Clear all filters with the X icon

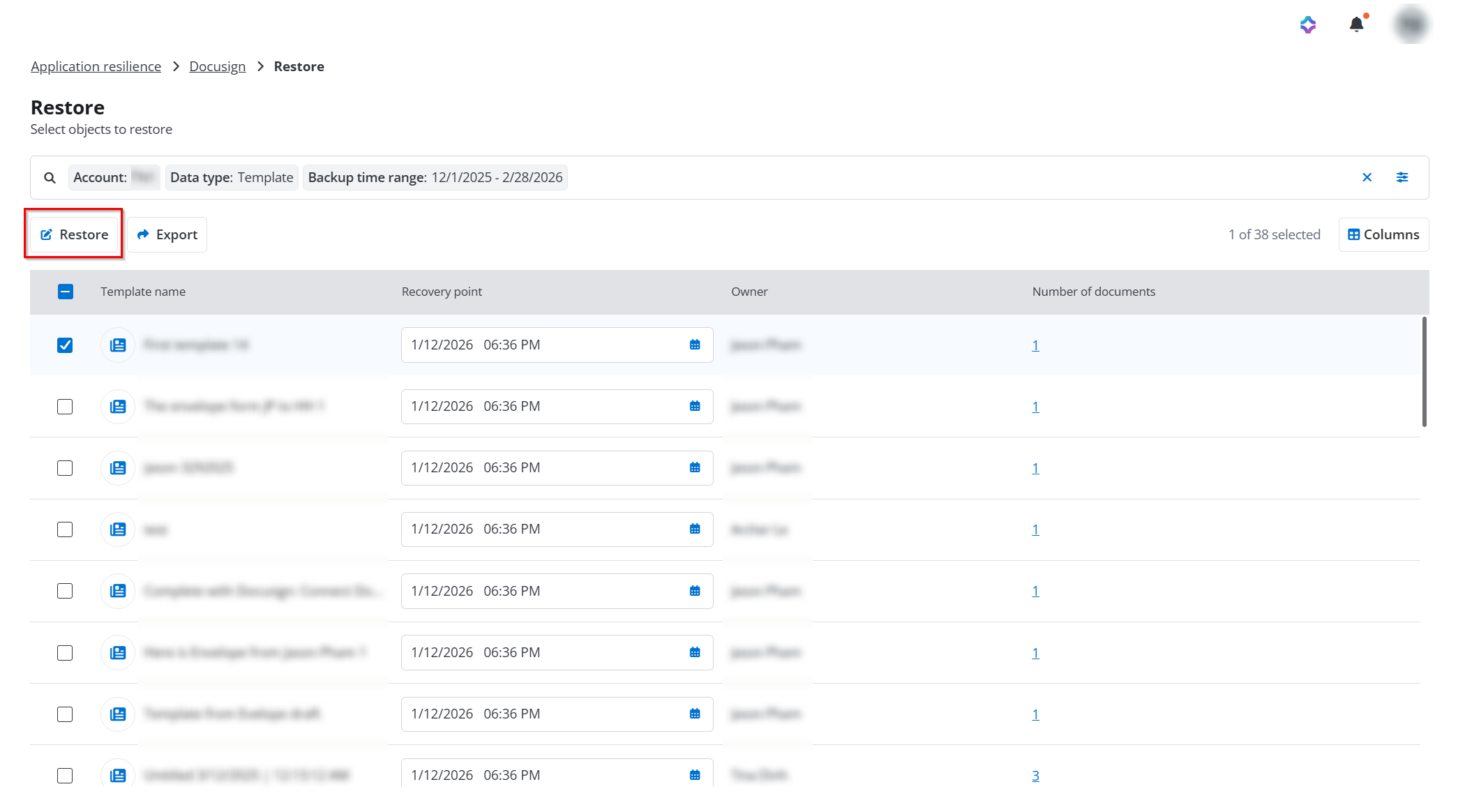point(1367,177)
